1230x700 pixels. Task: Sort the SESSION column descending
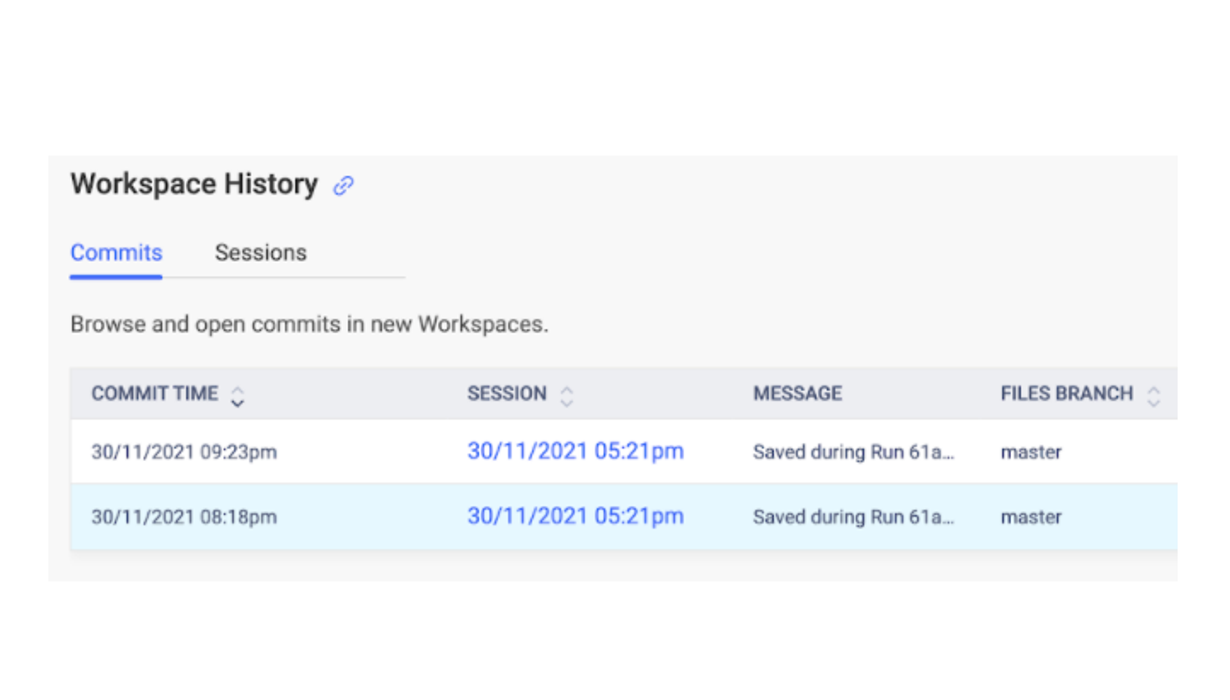coord(566,400)
